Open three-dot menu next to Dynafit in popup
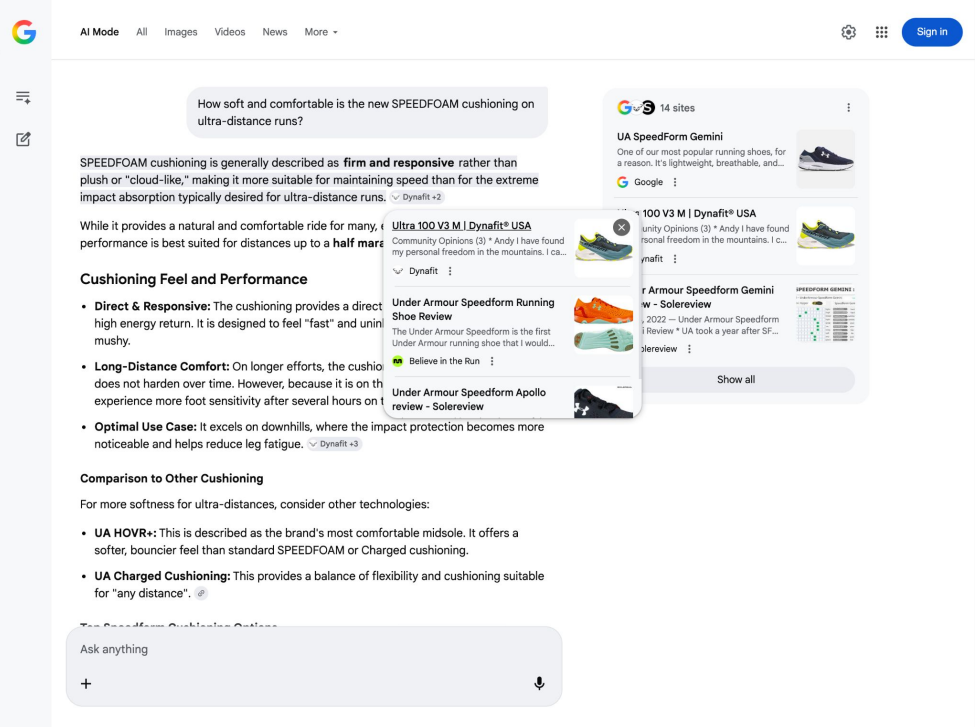The width and height of the screenshot is (975, 727). (x=450, y=271)
